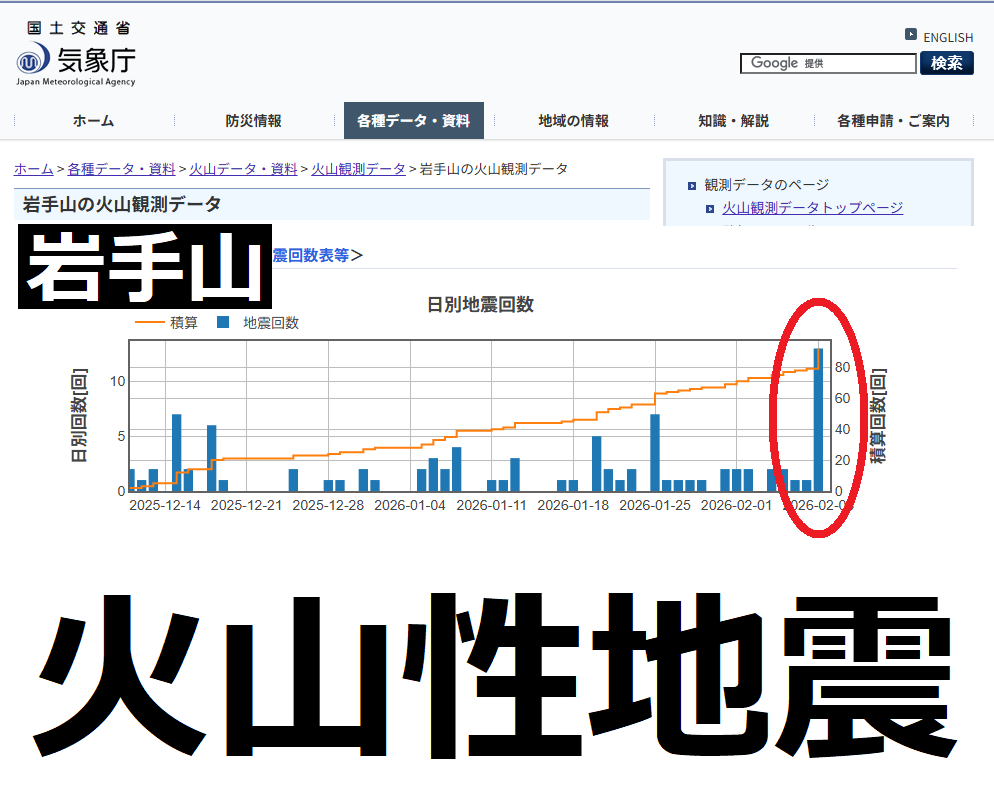Toggle the 積算 orange line legend entry
Image resolution: width=994 pixels, height=796 pixels.
(x=167, y=322)
